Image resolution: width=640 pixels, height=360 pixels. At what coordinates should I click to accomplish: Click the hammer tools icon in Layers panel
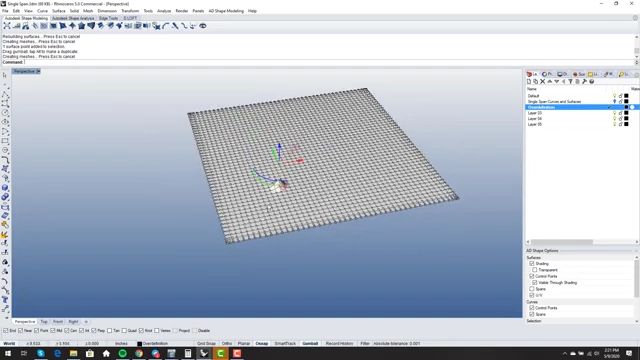584,82
